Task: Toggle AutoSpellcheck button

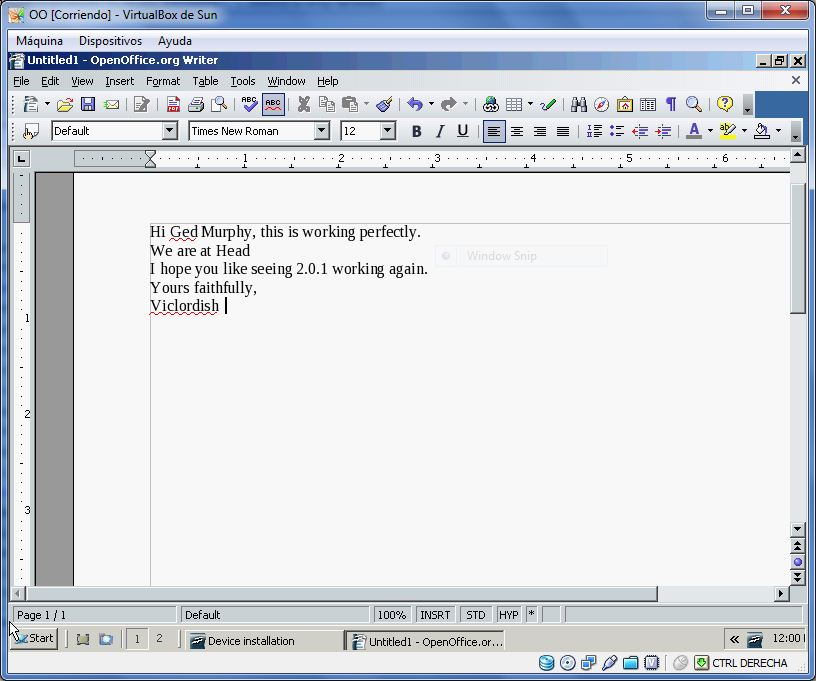Action: tap(273, 105)
